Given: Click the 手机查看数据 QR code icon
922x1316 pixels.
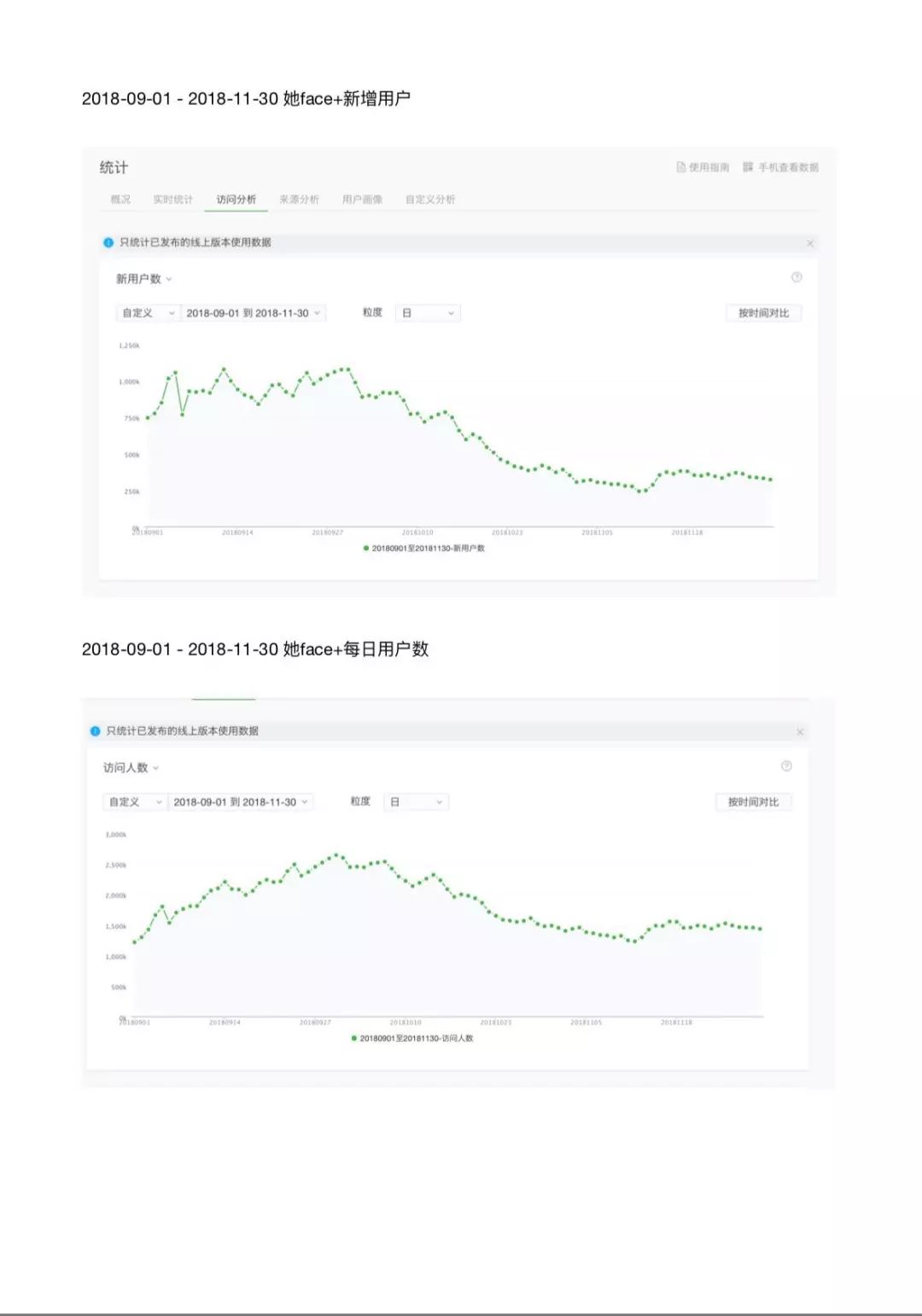Looking at the screenshot, I should [748, 167].
